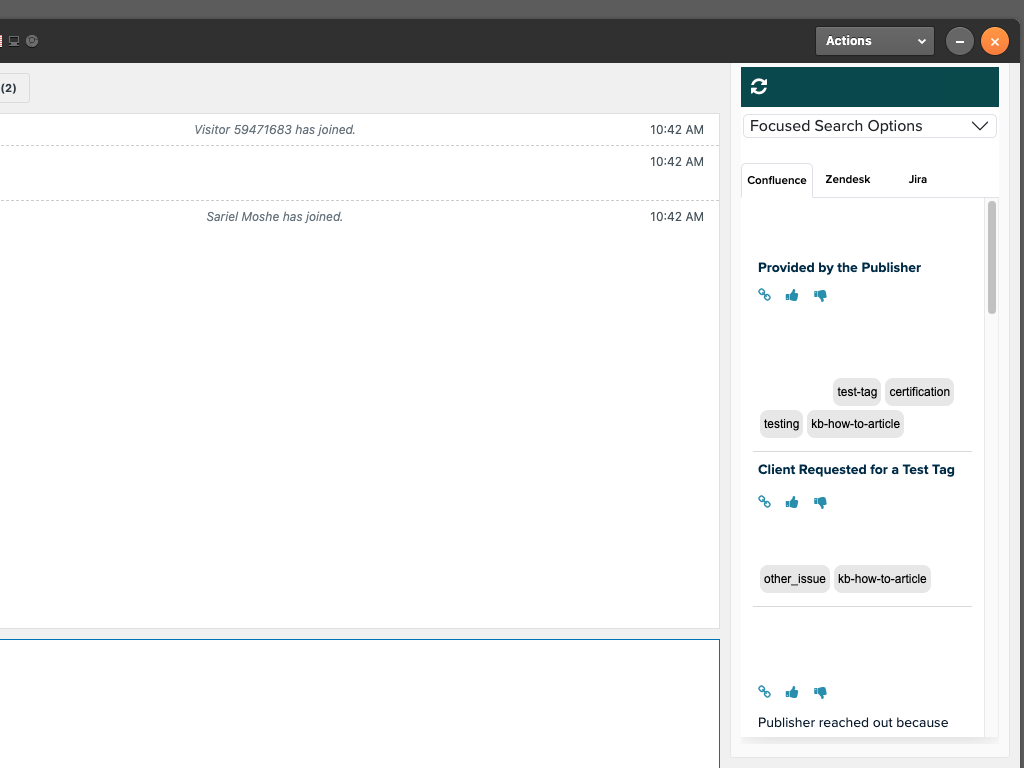Thumbs down 'Provided by the Publisher' article
This screenshot has width=1024, height=768.
click(820, 295)
